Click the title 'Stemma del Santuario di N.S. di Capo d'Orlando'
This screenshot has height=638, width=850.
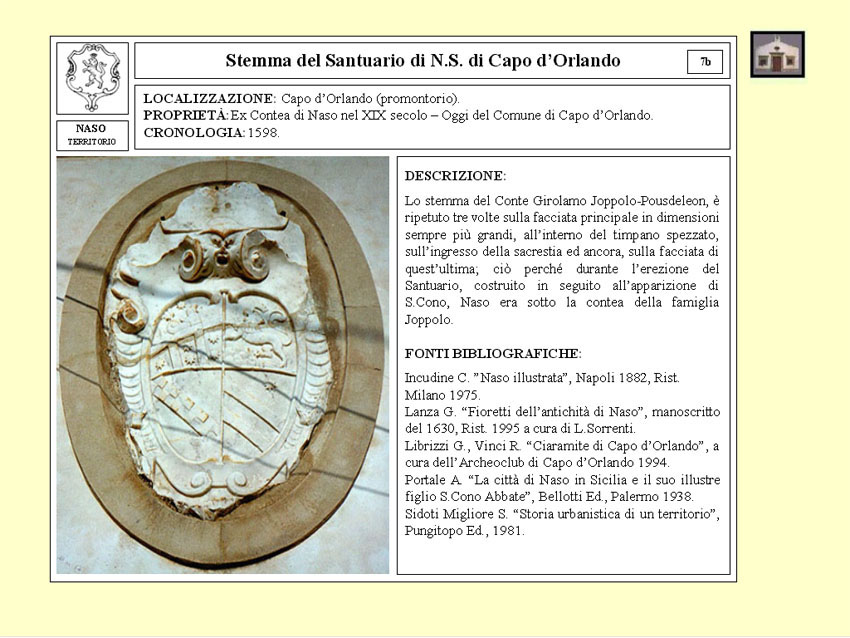423,60
